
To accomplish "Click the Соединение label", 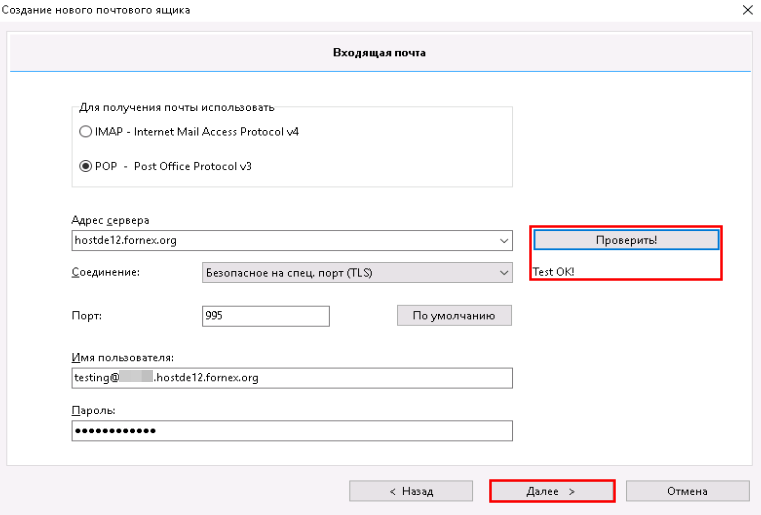I will click(x=106, y=273).
